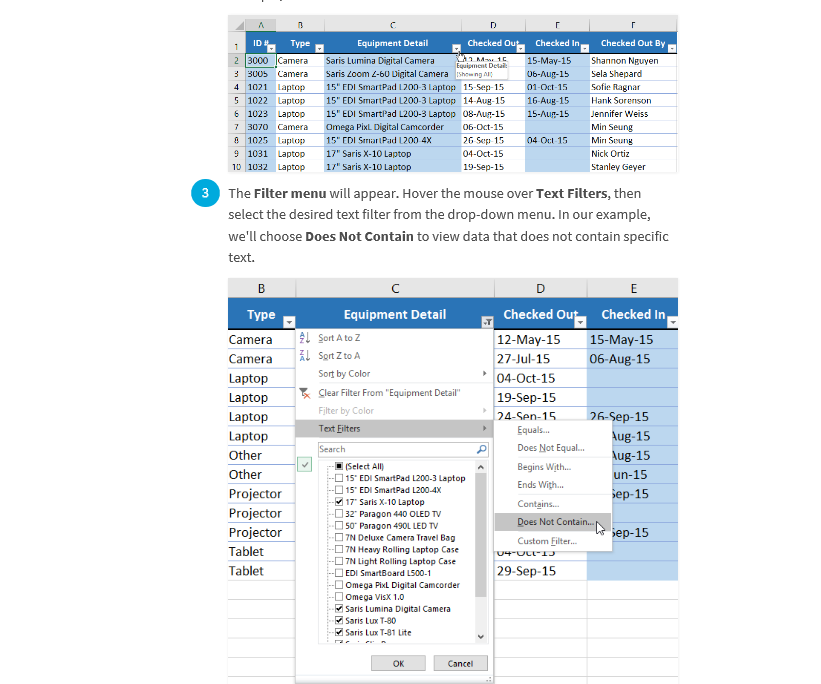821x684 pixels.
Task: Click "29-Sep-15" cell in lower table
Action: [x=540, y=571]
